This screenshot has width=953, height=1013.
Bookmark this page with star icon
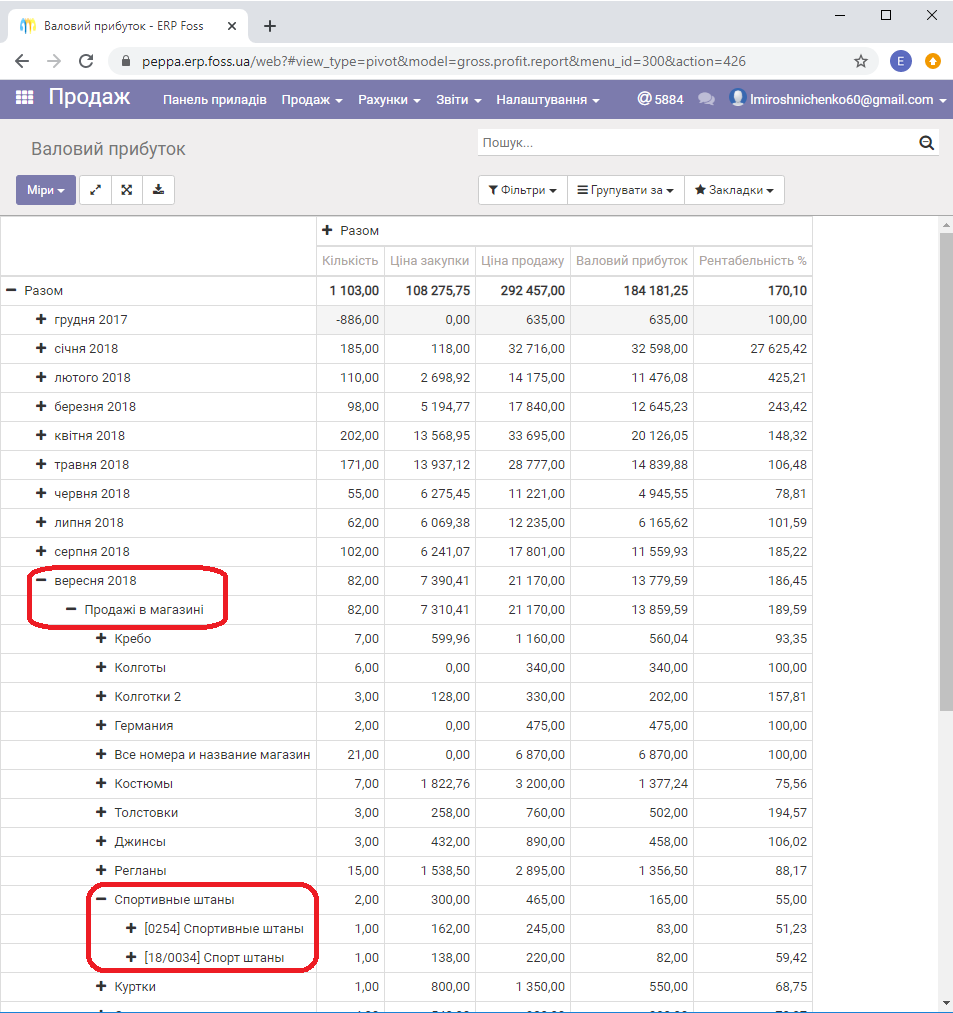click(861, 61)
